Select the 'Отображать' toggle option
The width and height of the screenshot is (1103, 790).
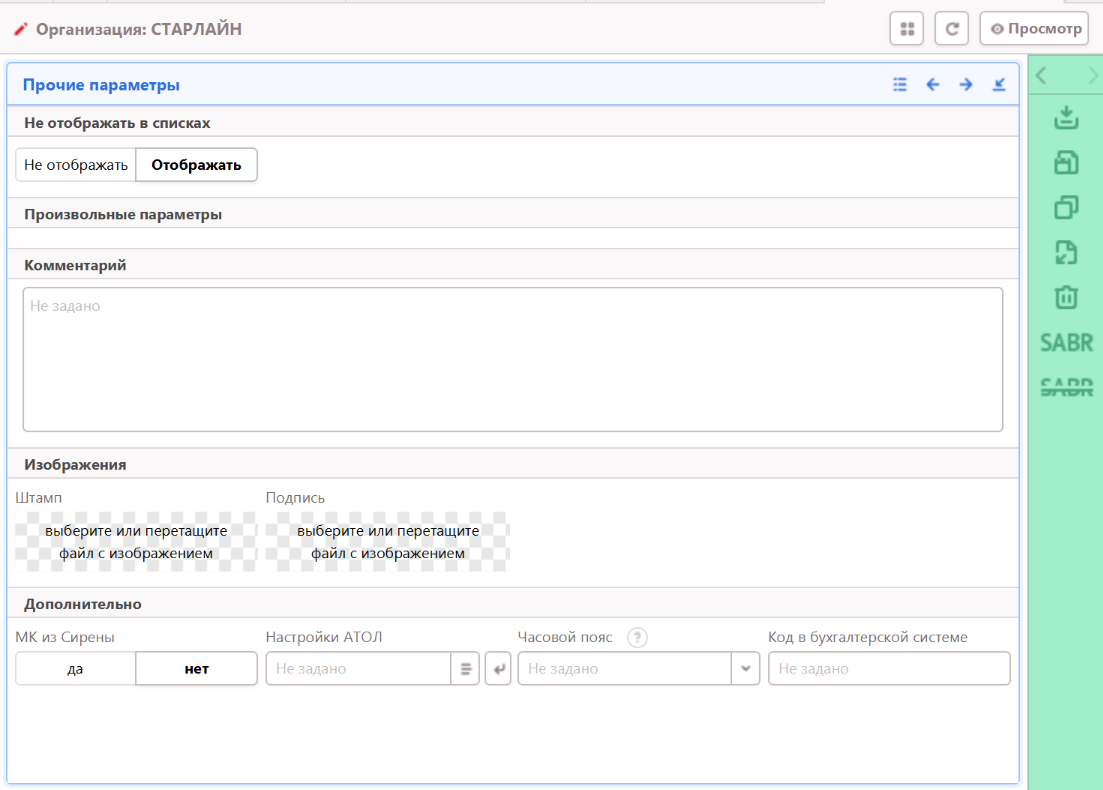(x=196, y=165)
